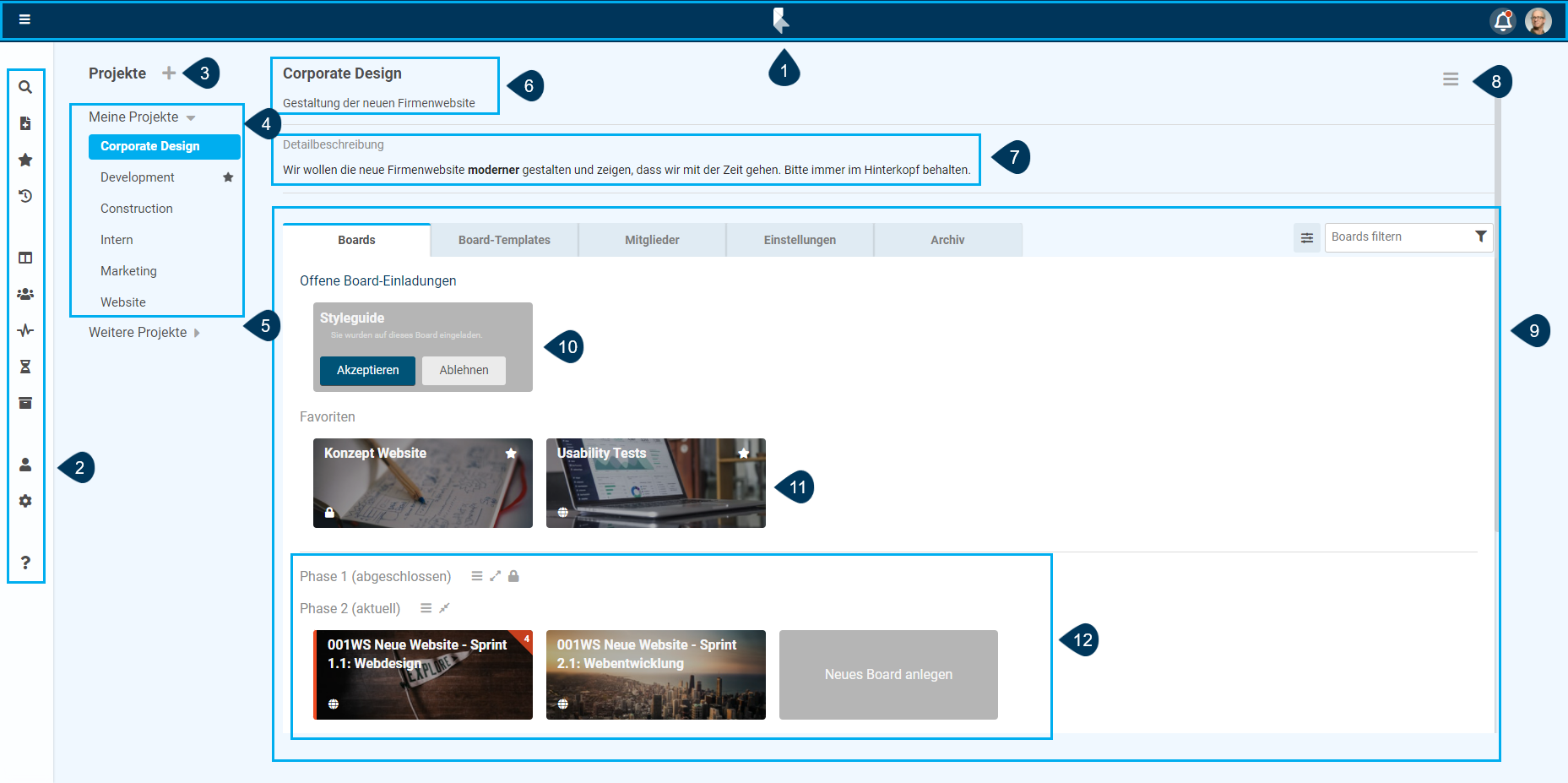Switch to the Board-Templates tab

point(504,240)
